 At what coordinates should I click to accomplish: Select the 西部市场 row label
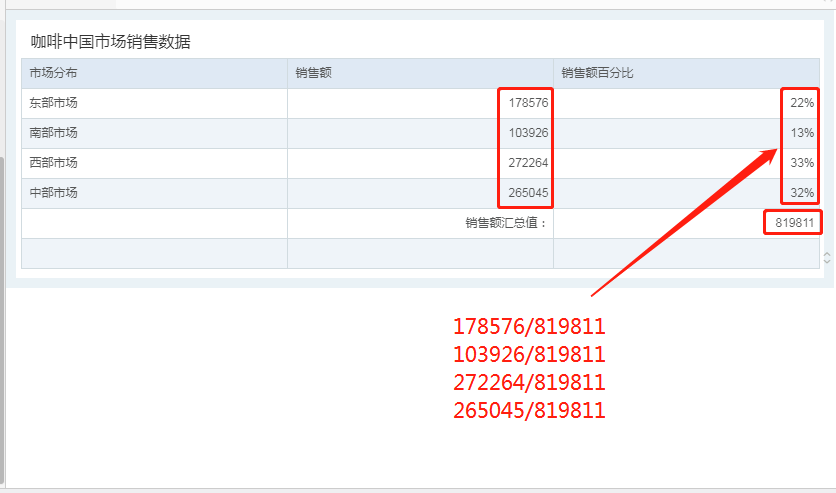[x=53, y=163]
